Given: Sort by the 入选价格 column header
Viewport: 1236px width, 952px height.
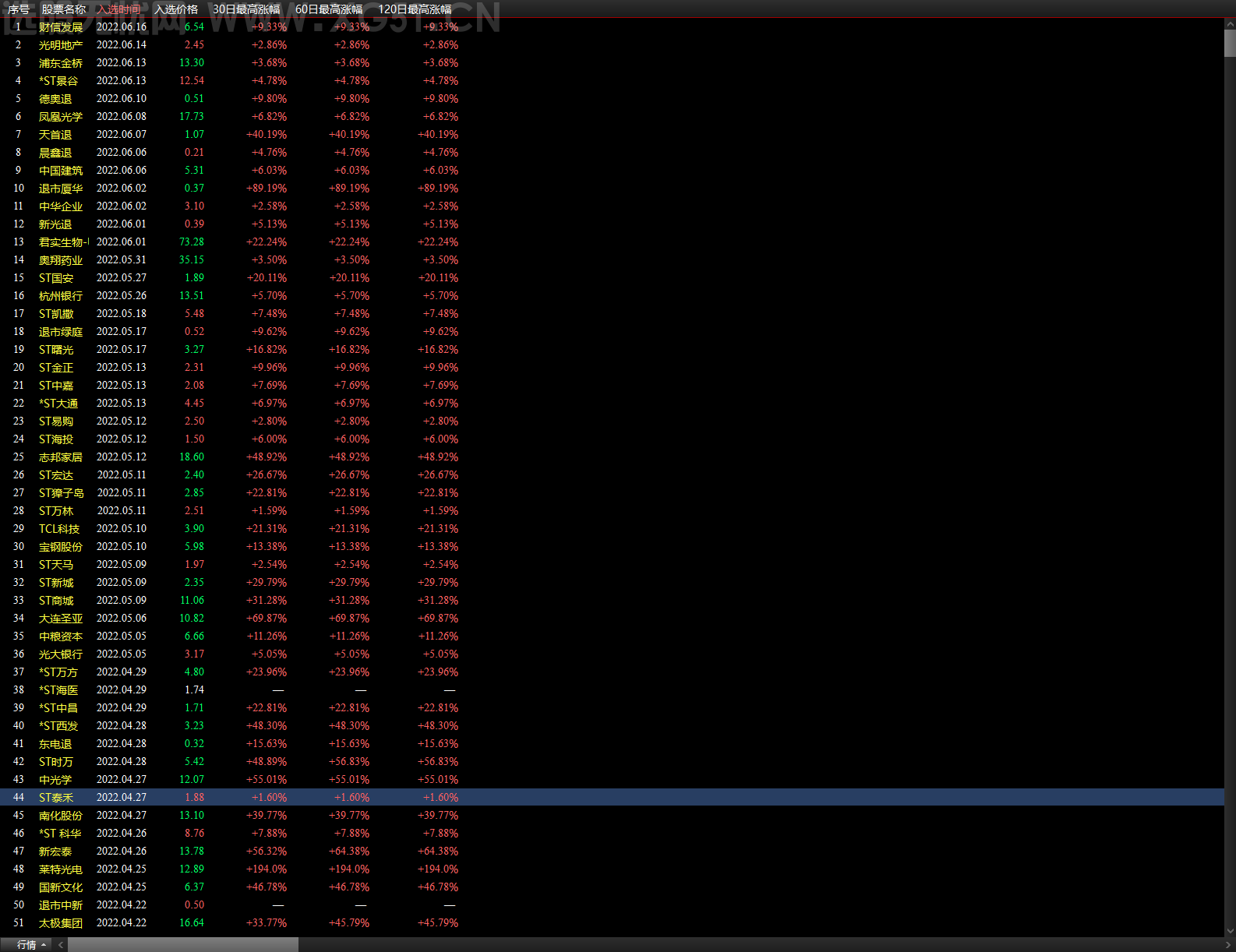Looking at the screenshot, I should (176, 9).
